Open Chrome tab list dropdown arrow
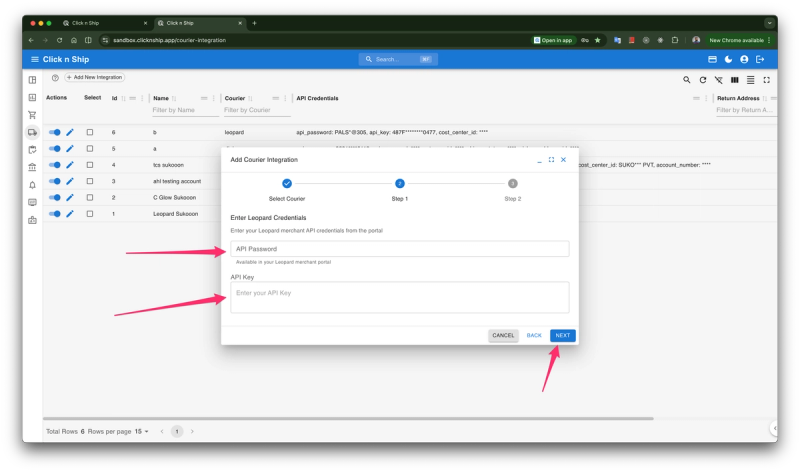Screen dimensions: 800x472 click(769, 23)
